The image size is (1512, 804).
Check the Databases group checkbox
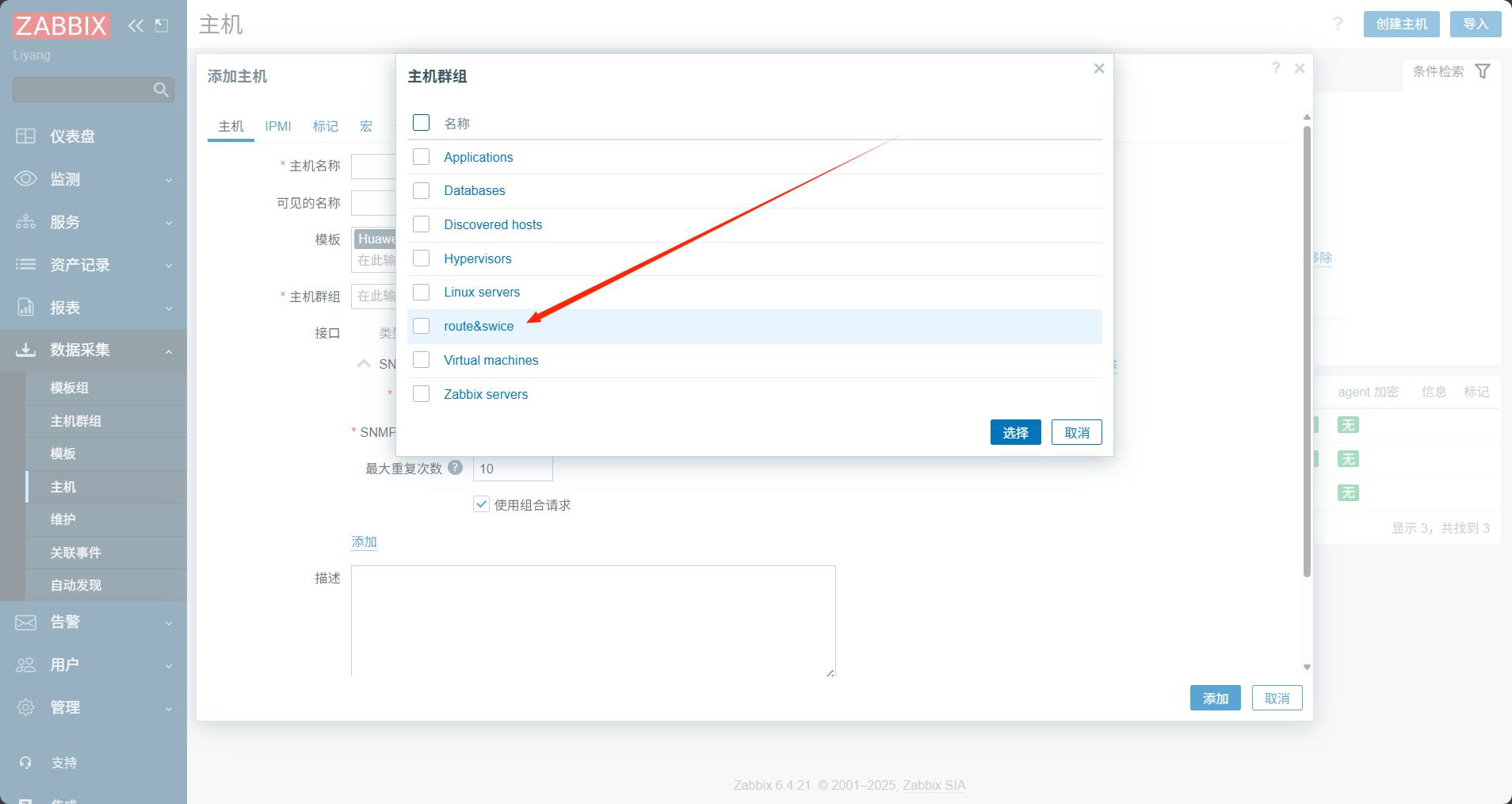422,191
